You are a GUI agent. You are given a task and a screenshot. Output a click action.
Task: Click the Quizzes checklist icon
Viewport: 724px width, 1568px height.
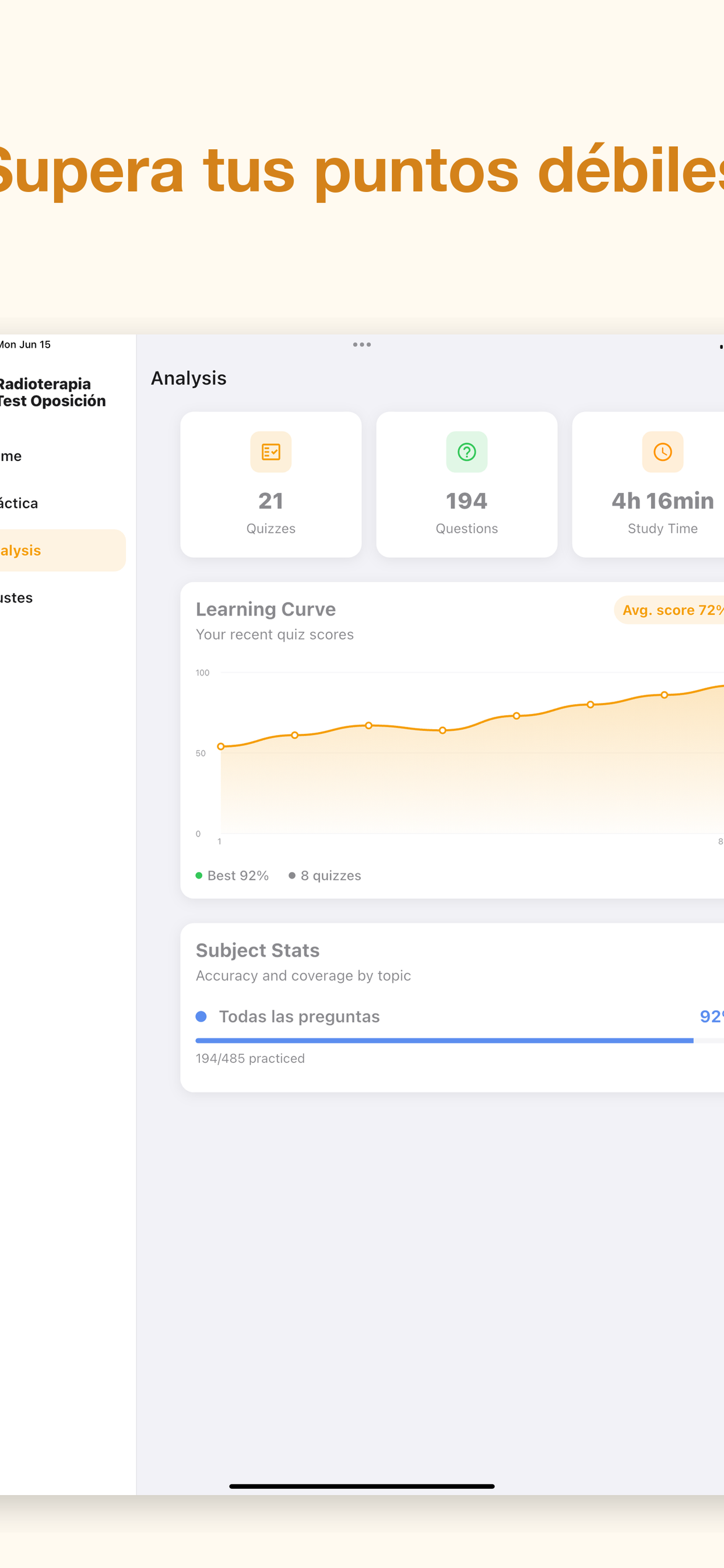point(270,452)
